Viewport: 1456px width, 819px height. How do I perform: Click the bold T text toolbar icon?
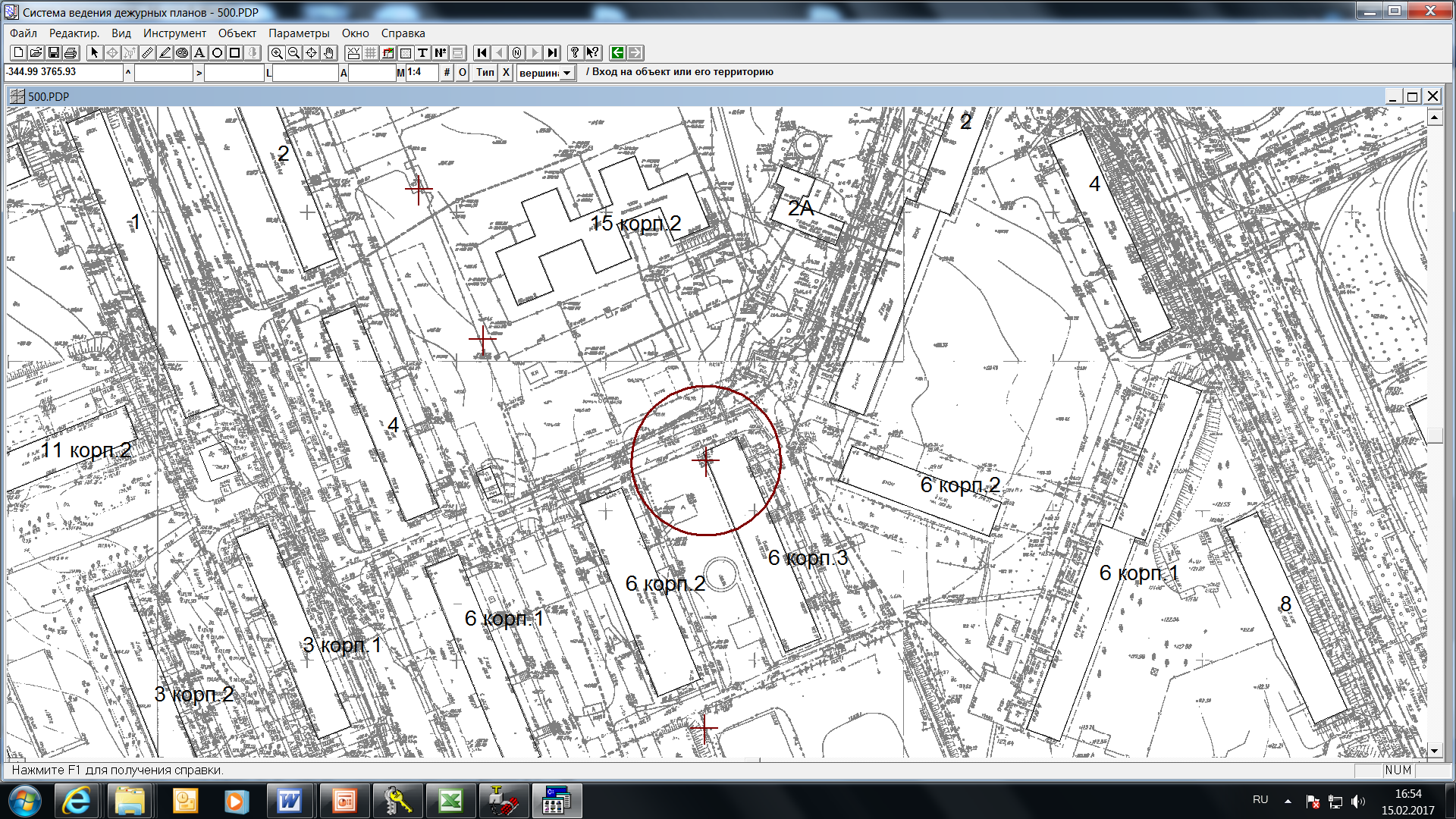(x=423, y=52)
